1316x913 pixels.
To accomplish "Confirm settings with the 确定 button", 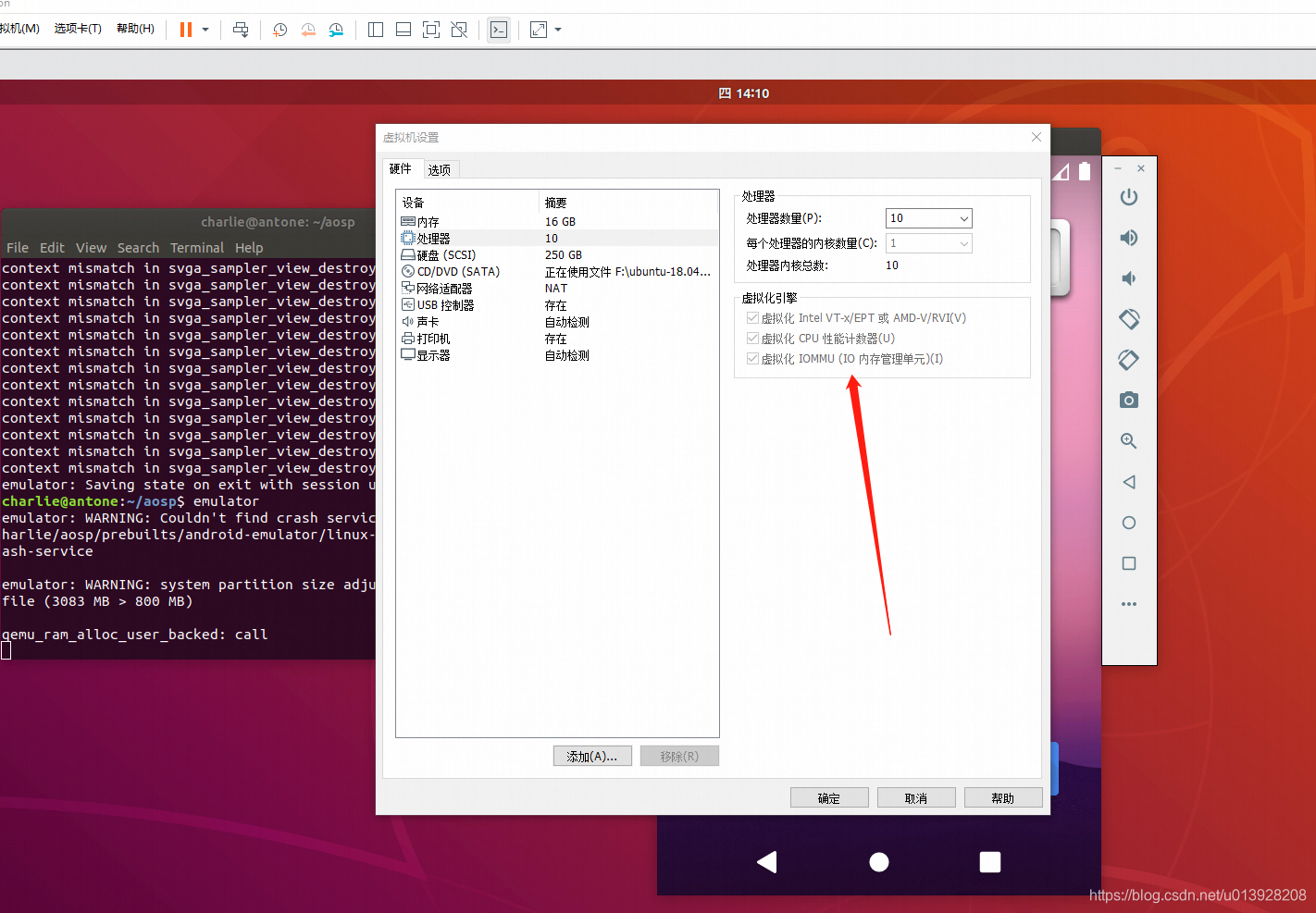I will click(x=829, y=798).
